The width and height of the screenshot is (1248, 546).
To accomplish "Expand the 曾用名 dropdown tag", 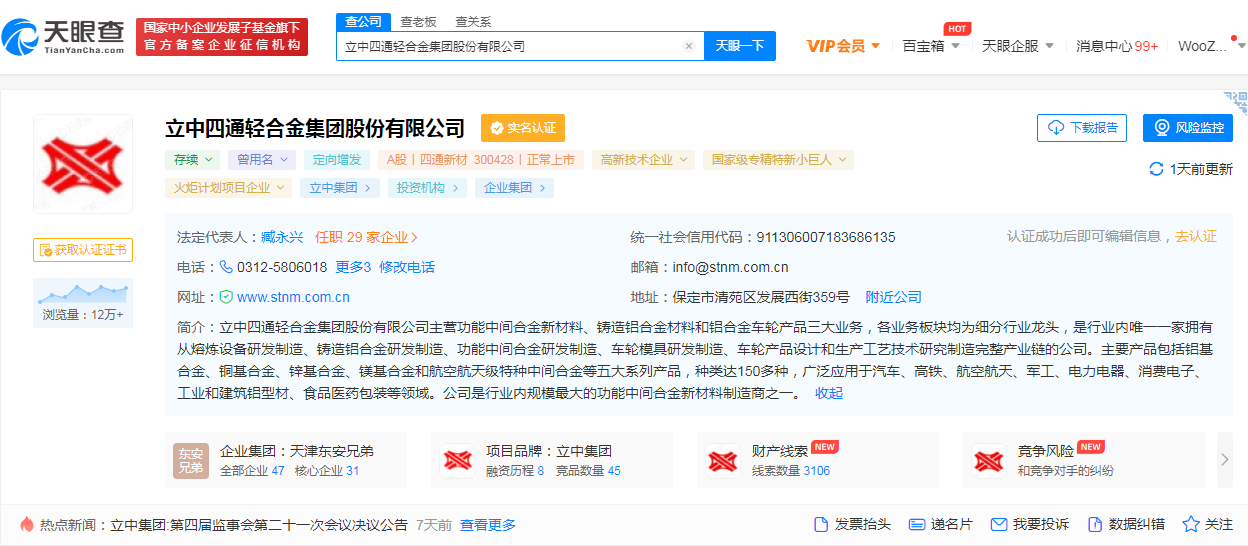I will (x=261, y=159).
